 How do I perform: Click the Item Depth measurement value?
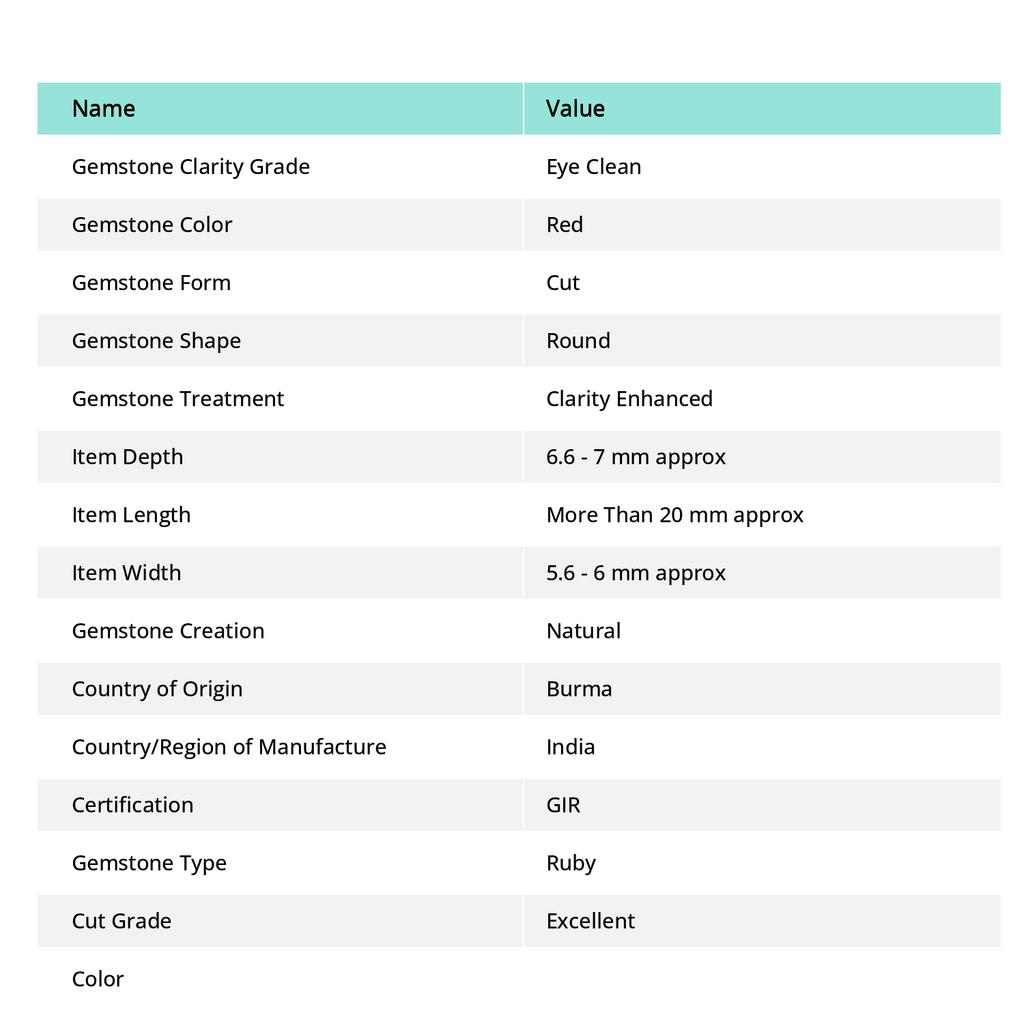(636, 456)
